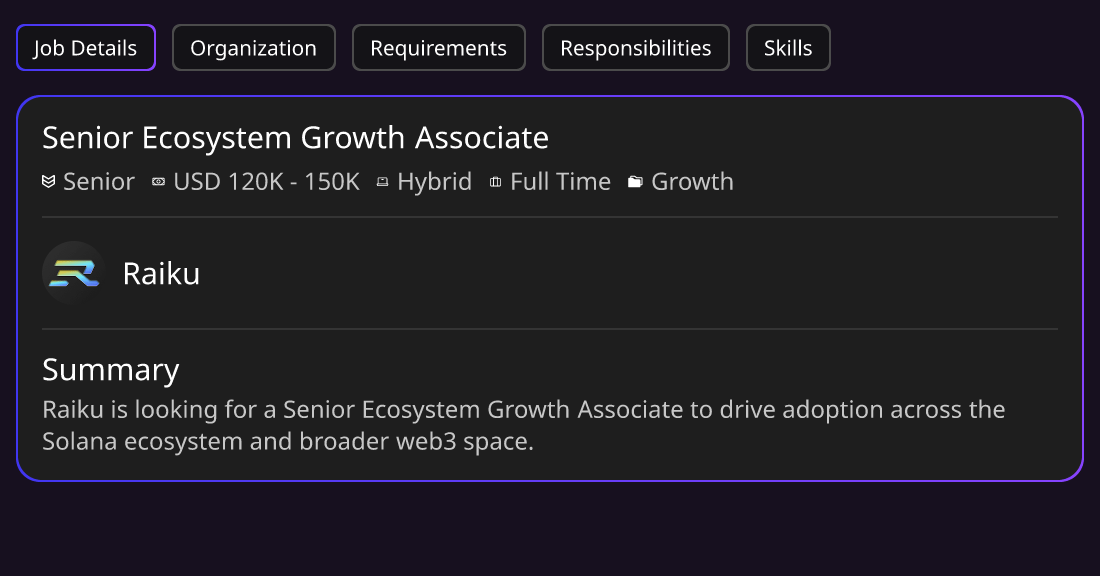
Task: Select the Requirements tab
Action: (438, 48)
